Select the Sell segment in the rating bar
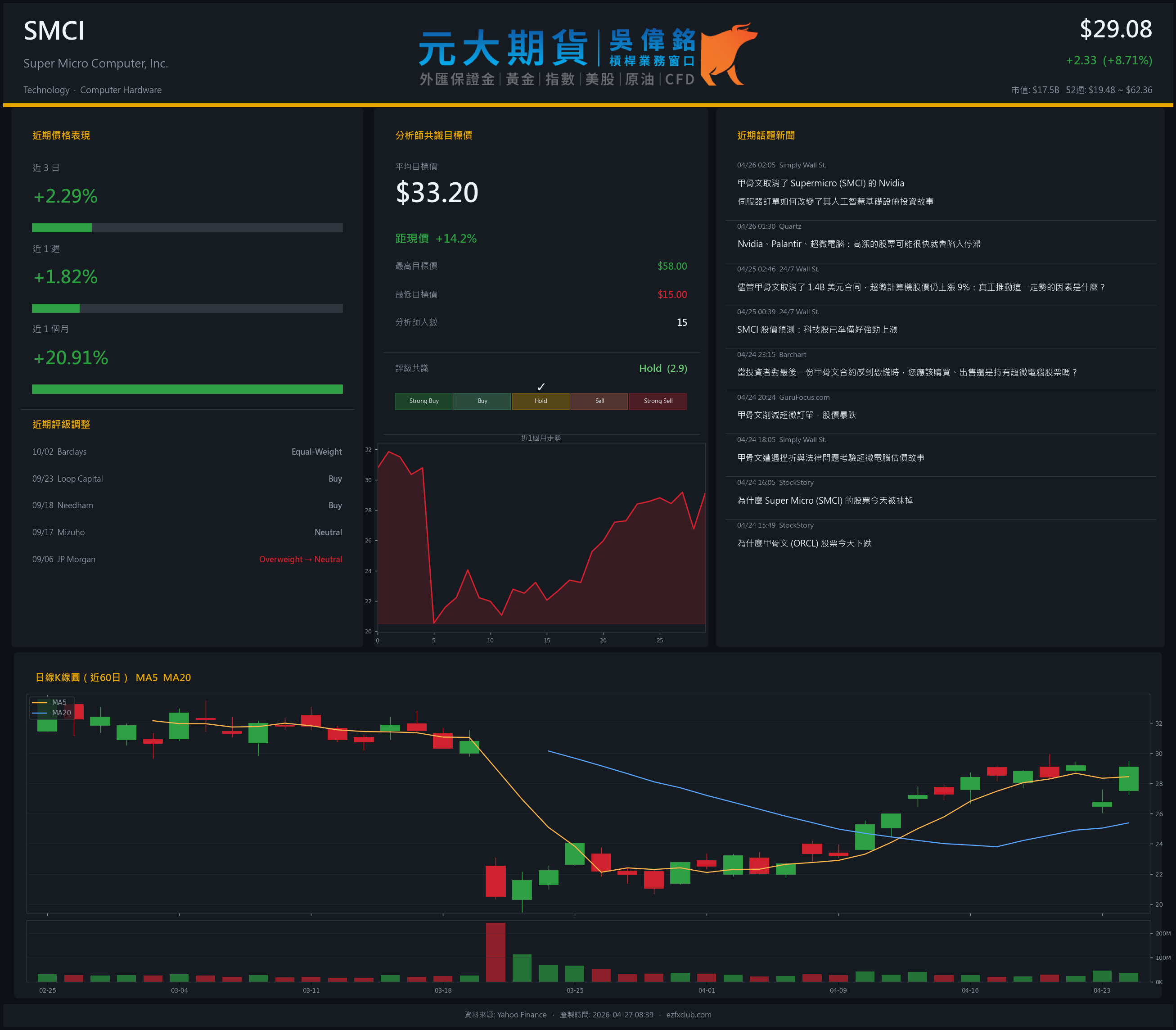1176x1030 pixels. [x=599, y=401]
